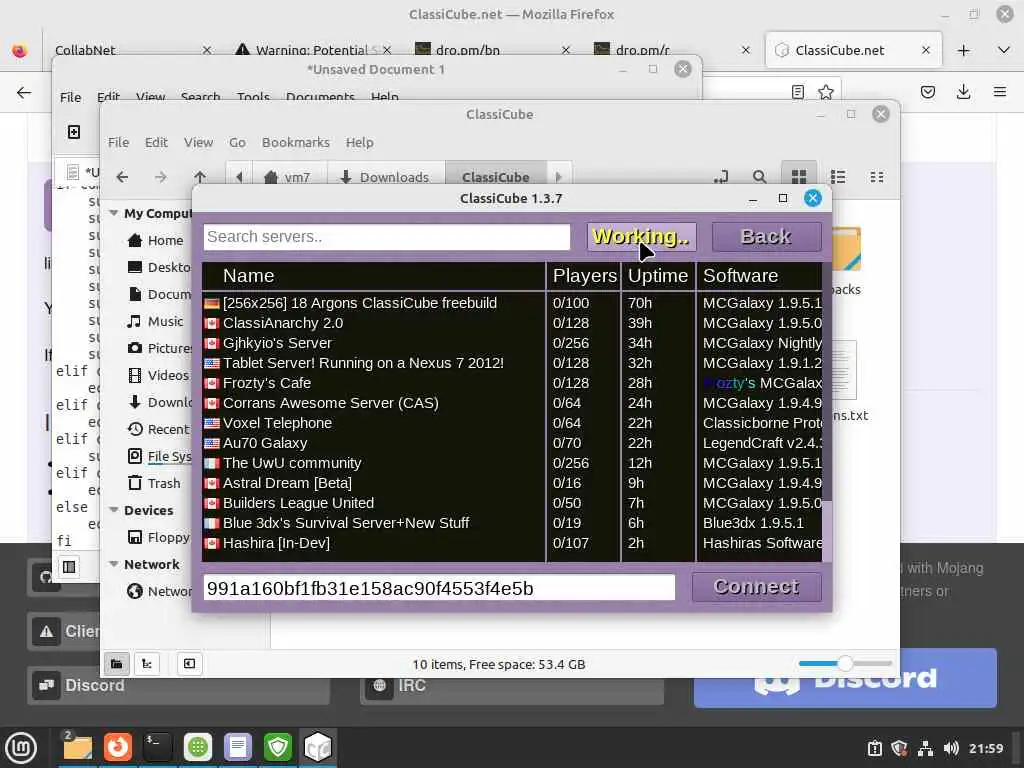Open Edit menu in ClassiCube file manager

(156, 142)
